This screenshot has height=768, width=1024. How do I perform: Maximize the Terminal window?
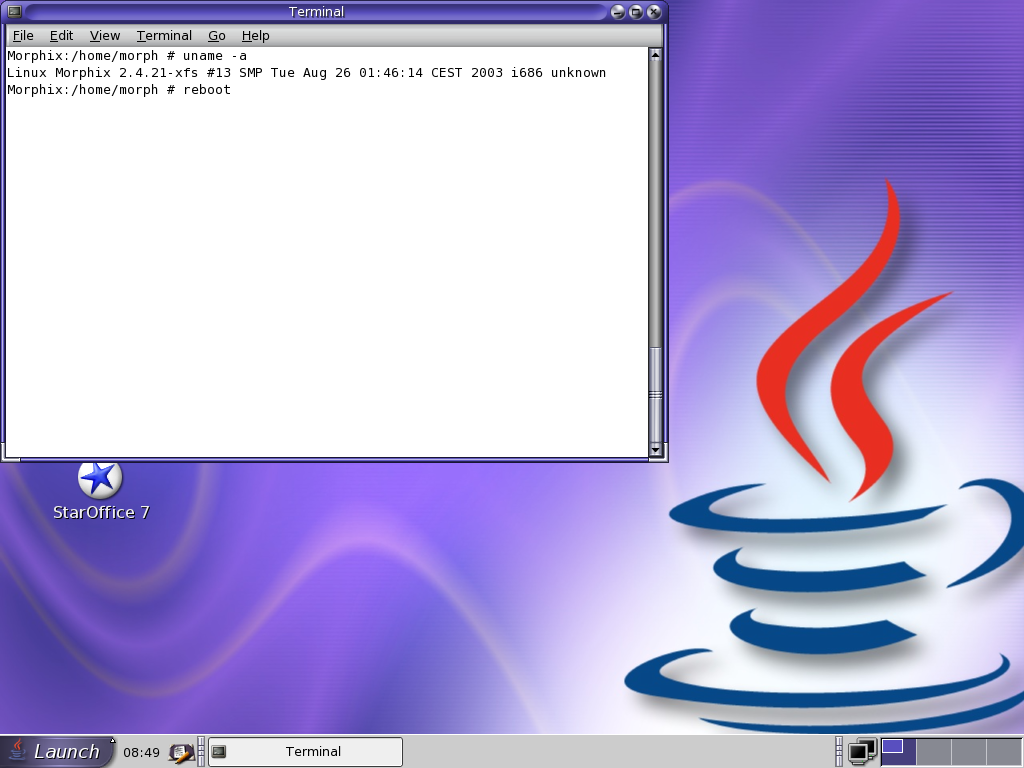(635, 12)
